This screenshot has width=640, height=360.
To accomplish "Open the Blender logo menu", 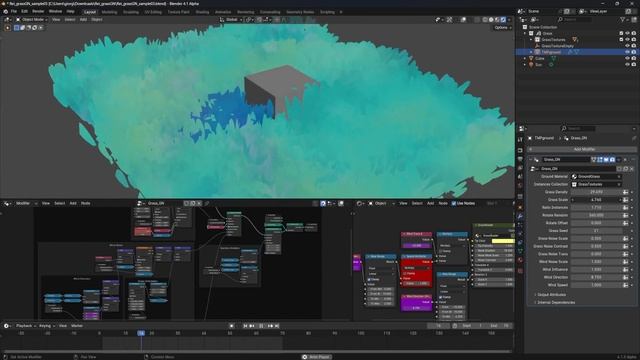I will coord(5,12).
